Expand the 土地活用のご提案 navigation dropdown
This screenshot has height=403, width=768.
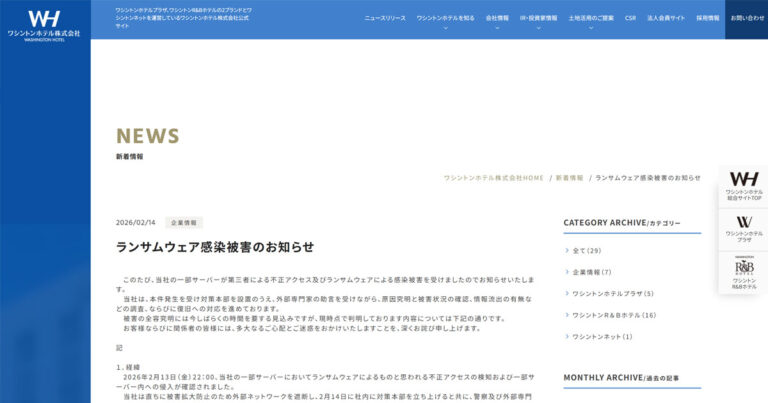click(590, 28)
